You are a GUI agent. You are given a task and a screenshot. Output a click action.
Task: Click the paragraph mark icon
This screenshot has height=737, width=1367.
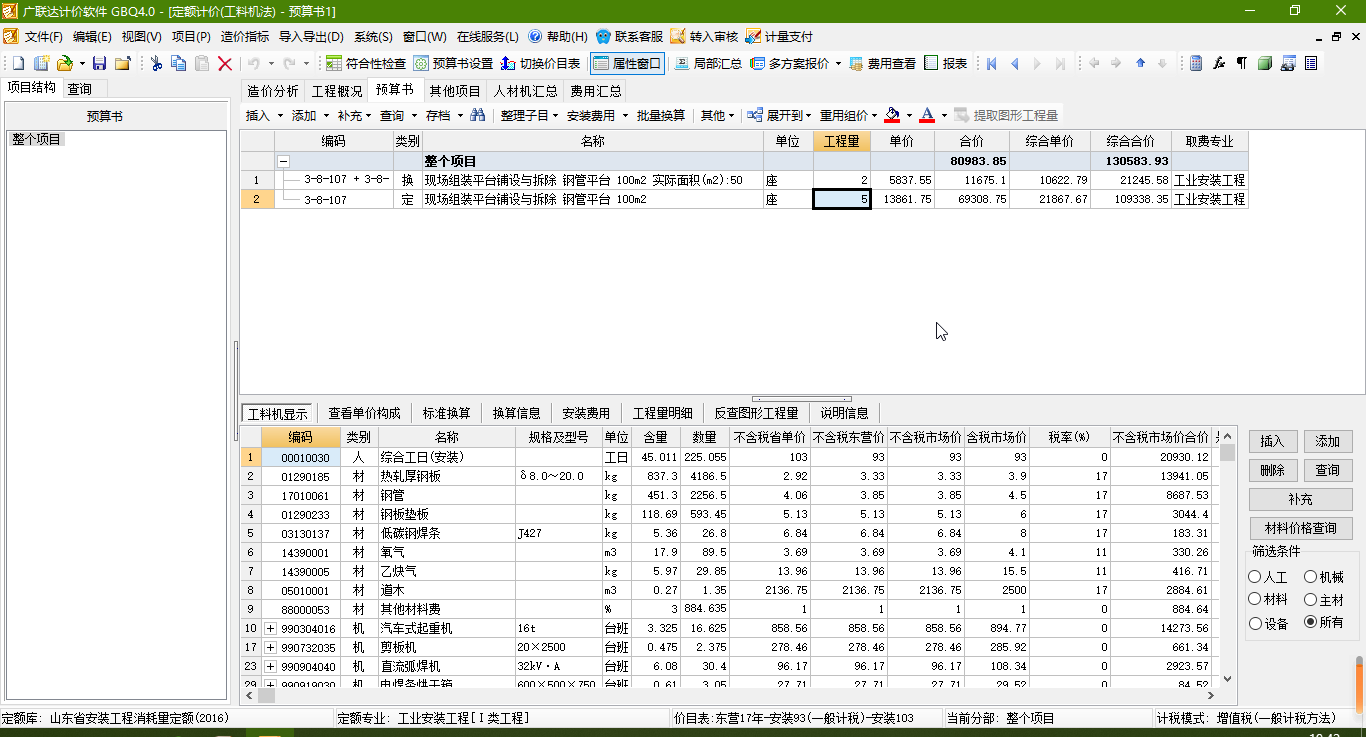(x=1242, y=63)
